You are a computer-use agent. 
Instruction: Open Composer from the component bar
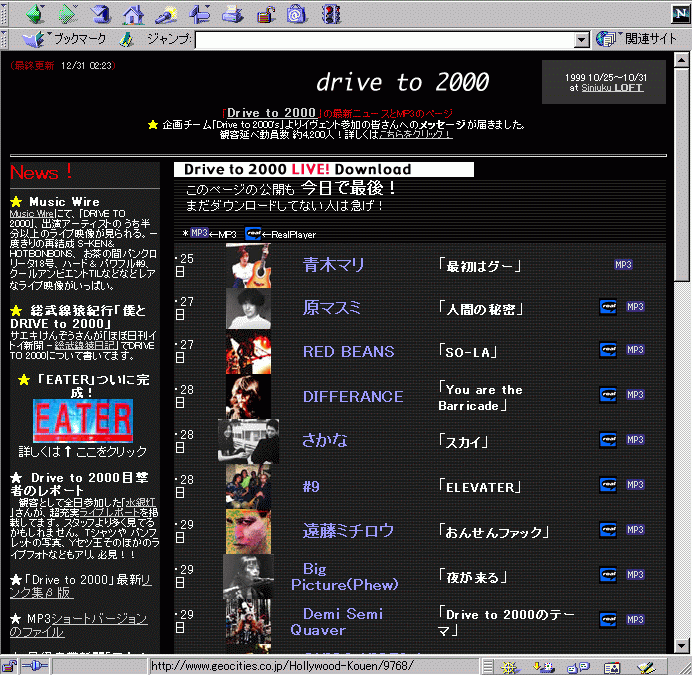tap(647, 667)
